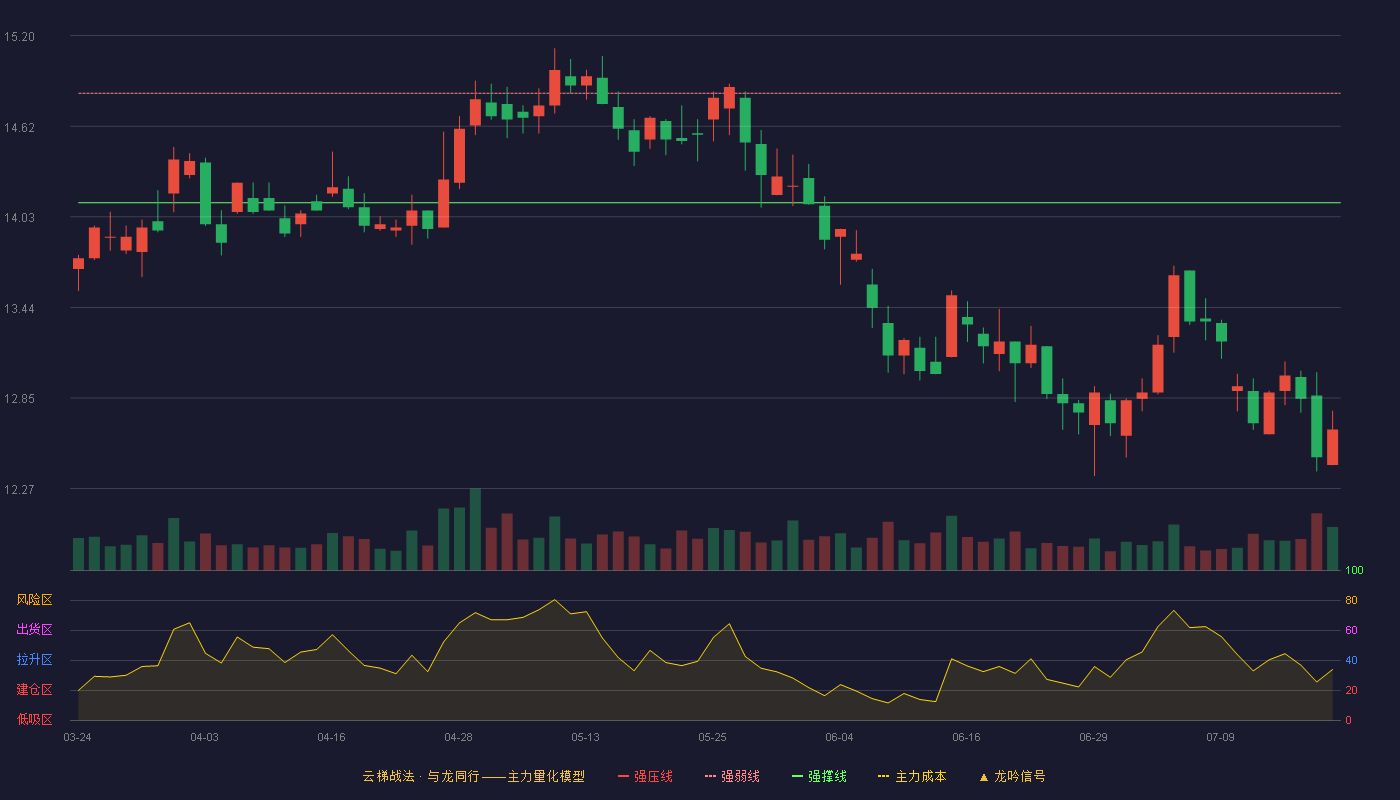The height and width of the screenshot is (800, 1400).
Task: Click the 60 indicator axis value
Action: [x=1351, y=630]
